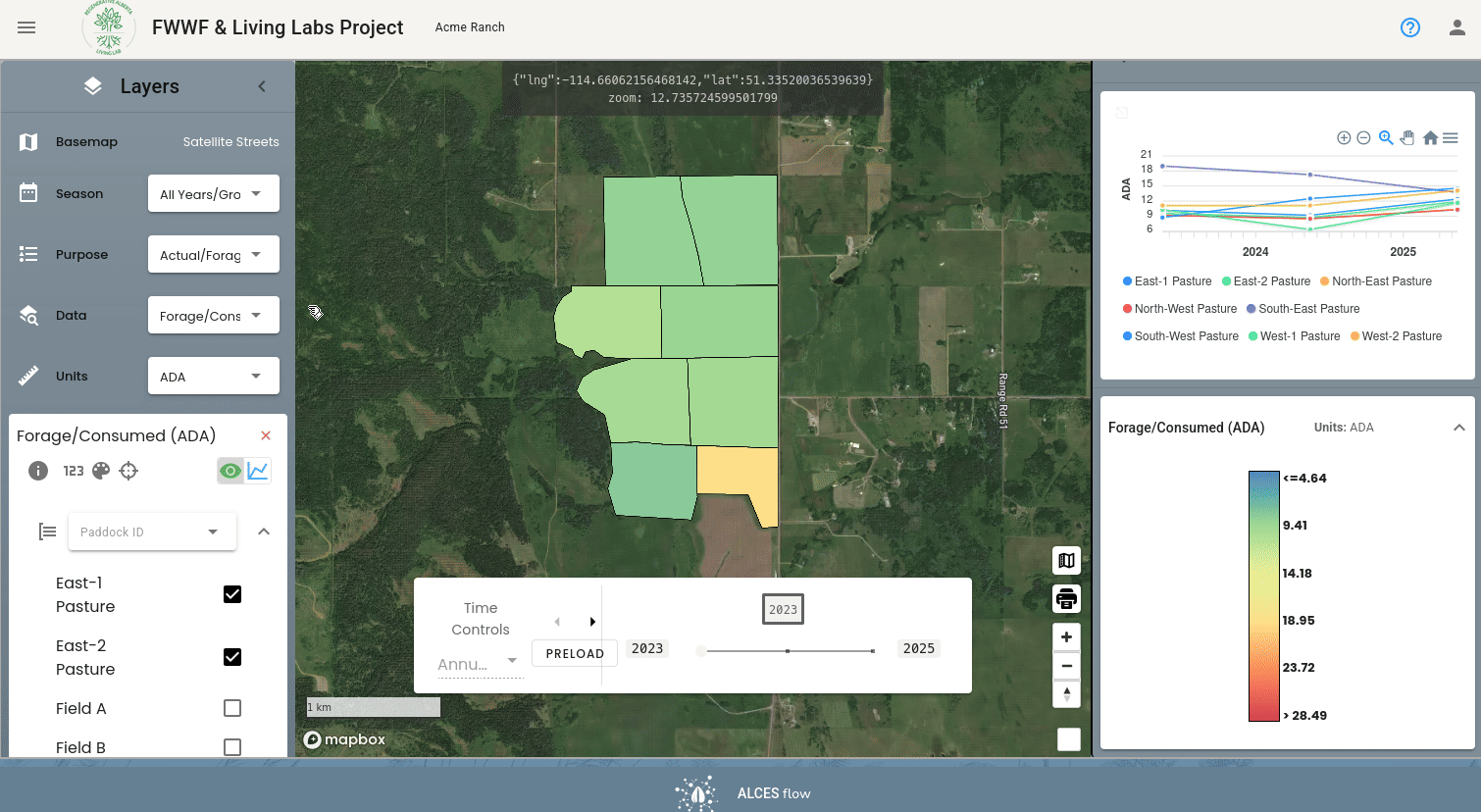Click the map zoom in button
Viewport: 1481px width, 812px height.
(x=1066, y=637)
